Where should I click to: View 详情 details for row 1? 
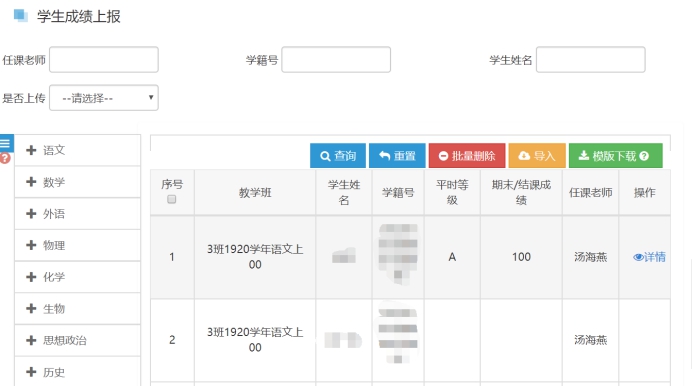coord(649,257)
